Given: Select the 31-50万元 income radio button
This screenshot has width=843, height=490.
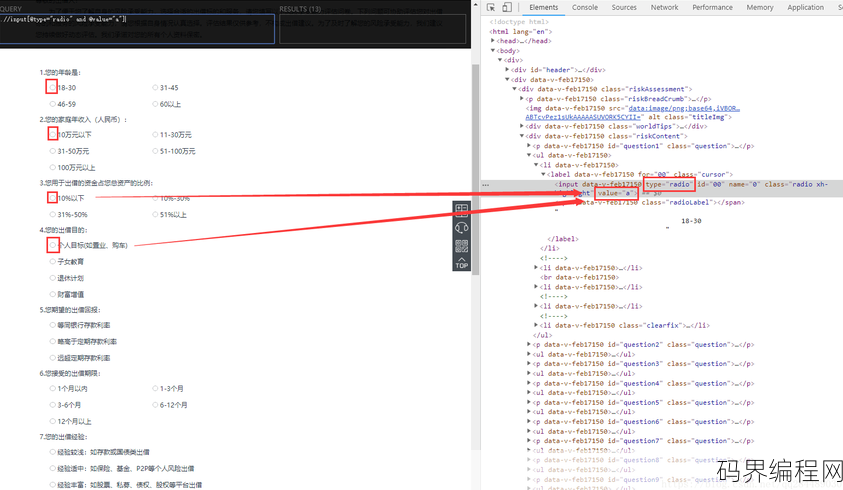Looking at the screenshot, I should click(53, 151).
